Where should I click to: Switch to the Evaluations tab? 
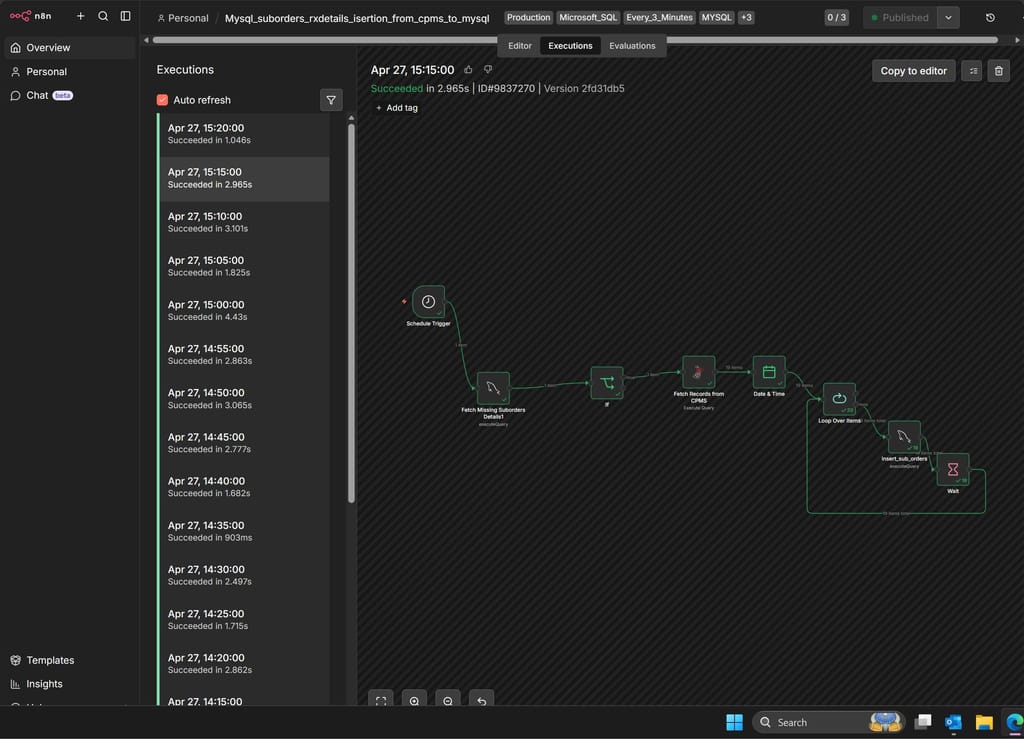(x=632, y=46)
